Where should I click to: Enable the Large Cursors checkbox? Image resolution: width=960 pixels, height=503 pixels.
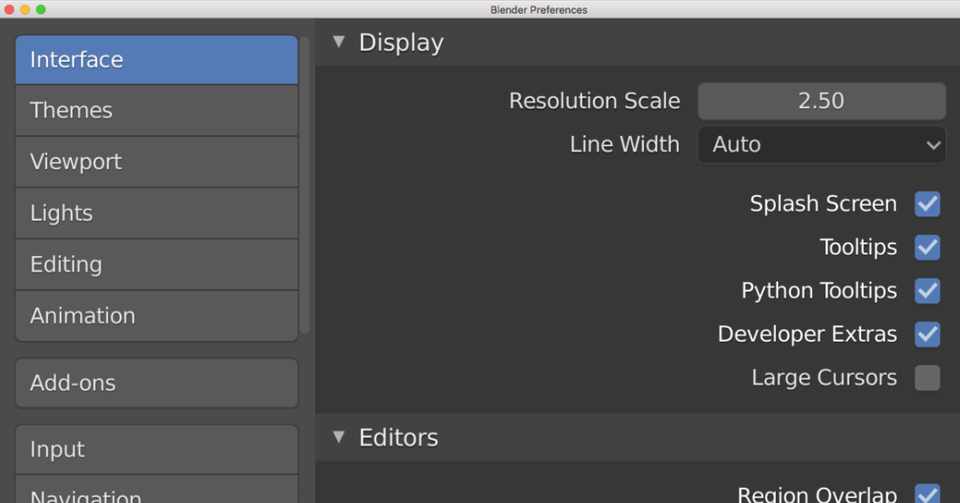927,378
